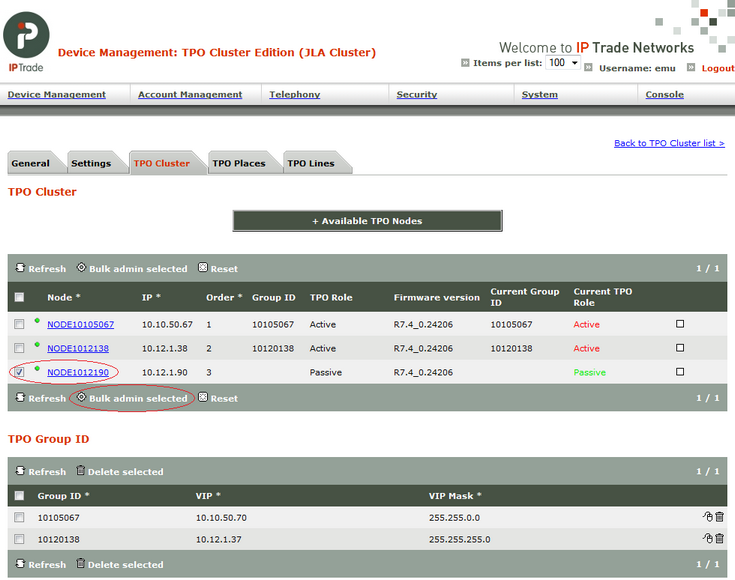Viewport: 735px width, 580px height.
Task: Click IP address 10.12.1.90 cell
Action: click(165, 372)
